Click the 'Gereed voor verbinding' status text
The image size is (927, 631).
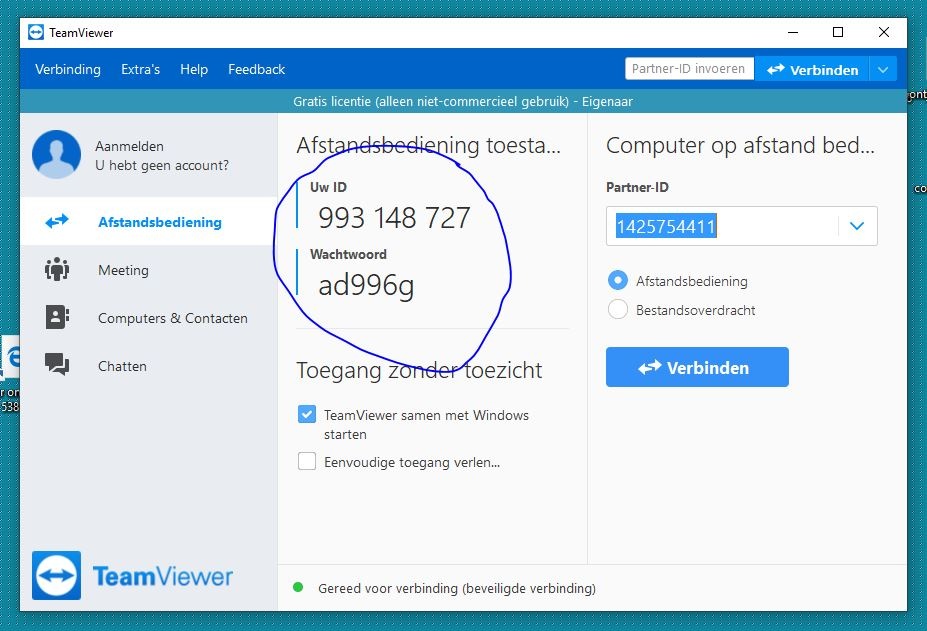point(457,588)
